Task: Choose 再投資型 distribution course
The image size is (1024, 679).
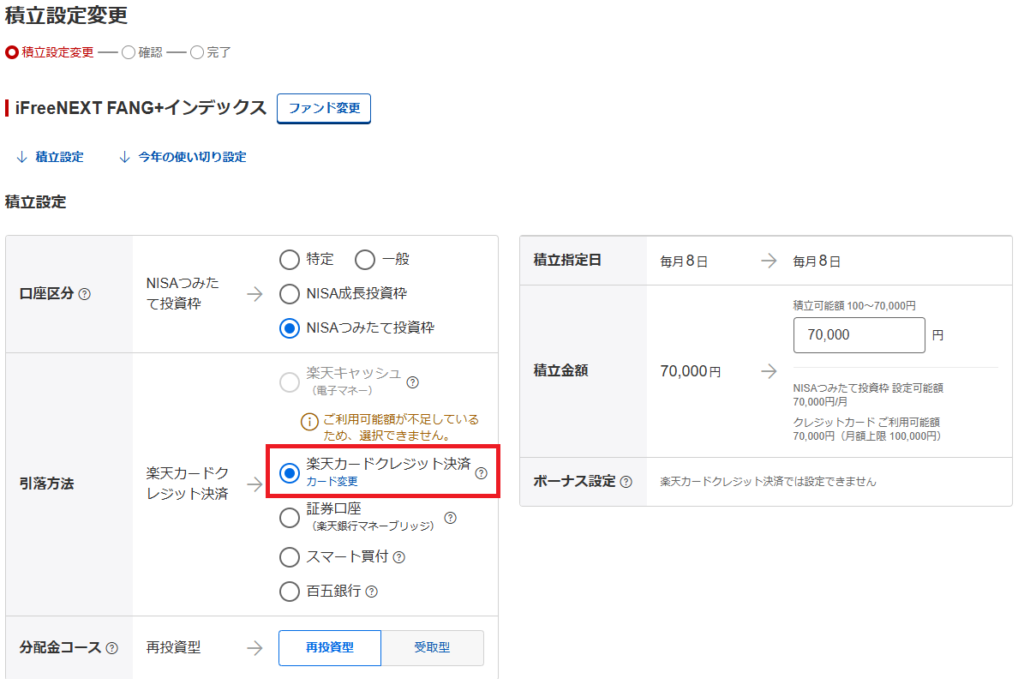Action: pos(330,648)
